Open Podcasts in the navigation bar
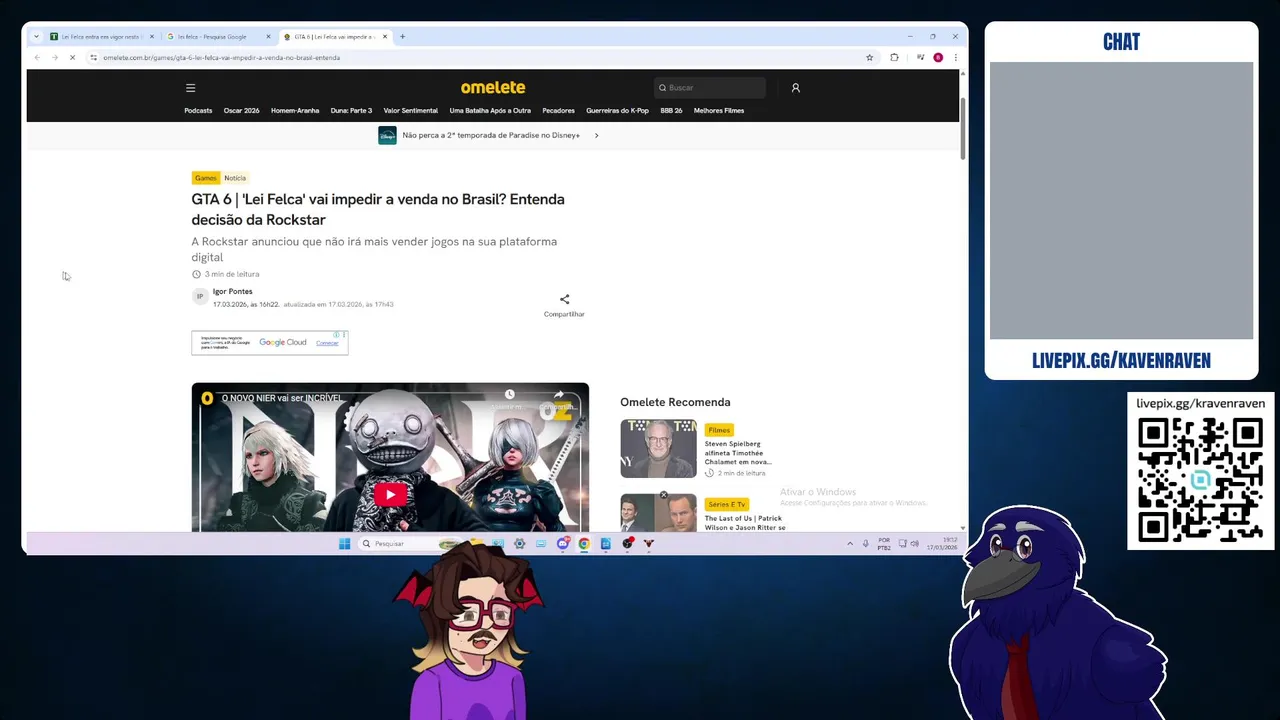This screenshot has height=720, width=1280. click(x=198, y=111)
